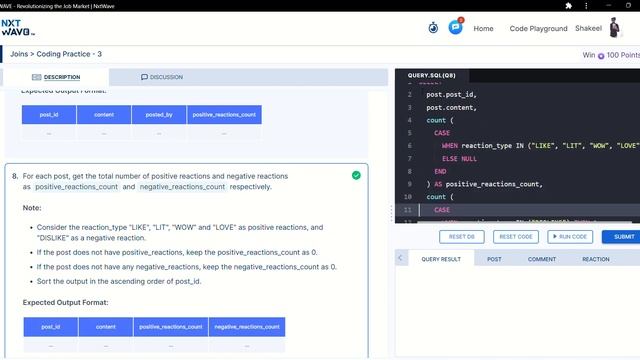Open the browser extensions puzzle icon
This screenshot has height=360, width=640.
[x=568, y=6]
